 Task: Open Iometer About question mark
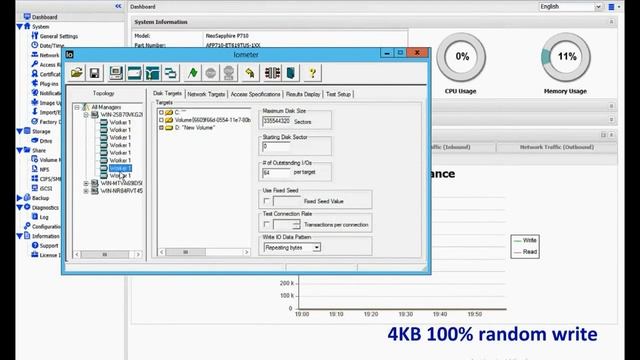click(312, 73)
